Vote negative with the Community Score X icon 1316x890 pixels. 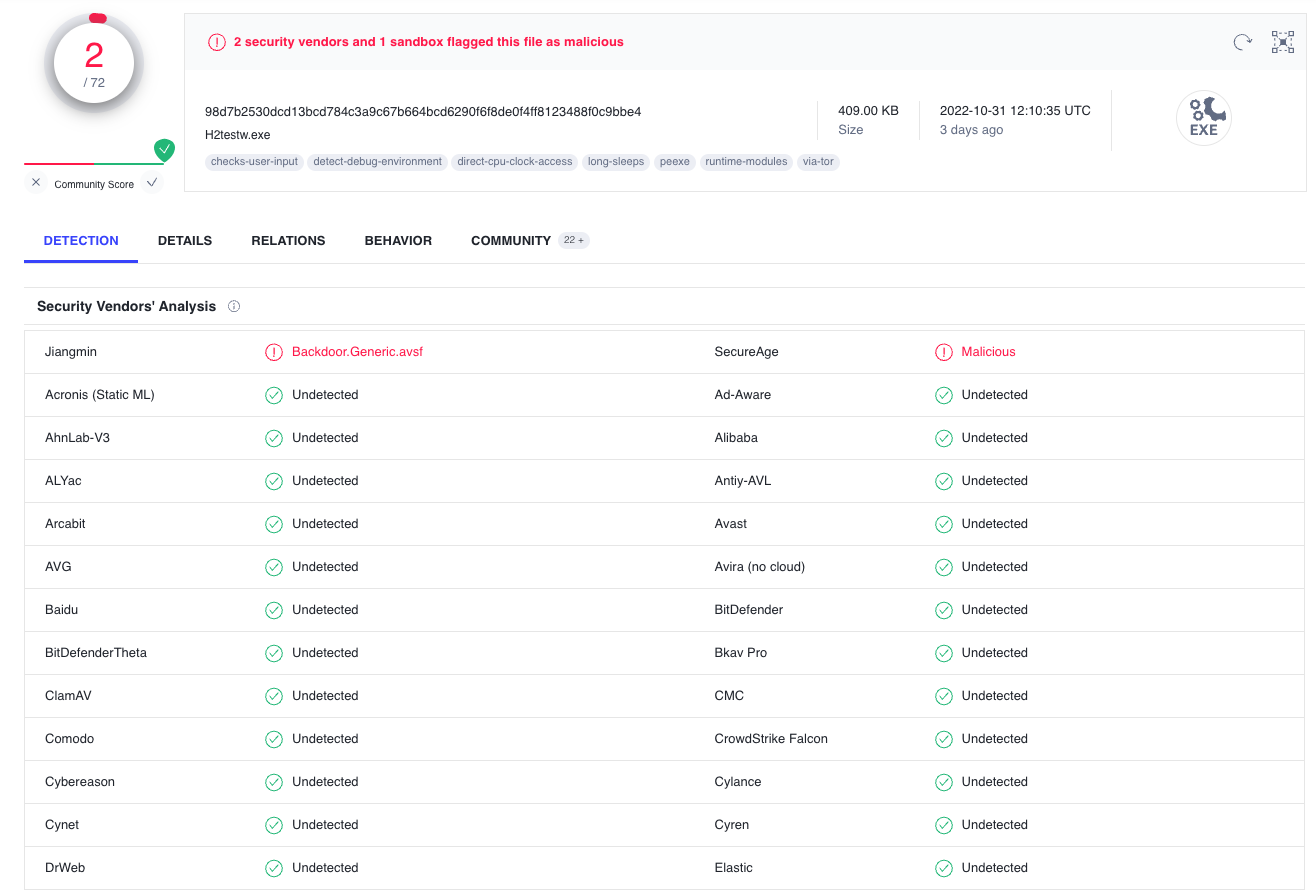coord(36,183)
